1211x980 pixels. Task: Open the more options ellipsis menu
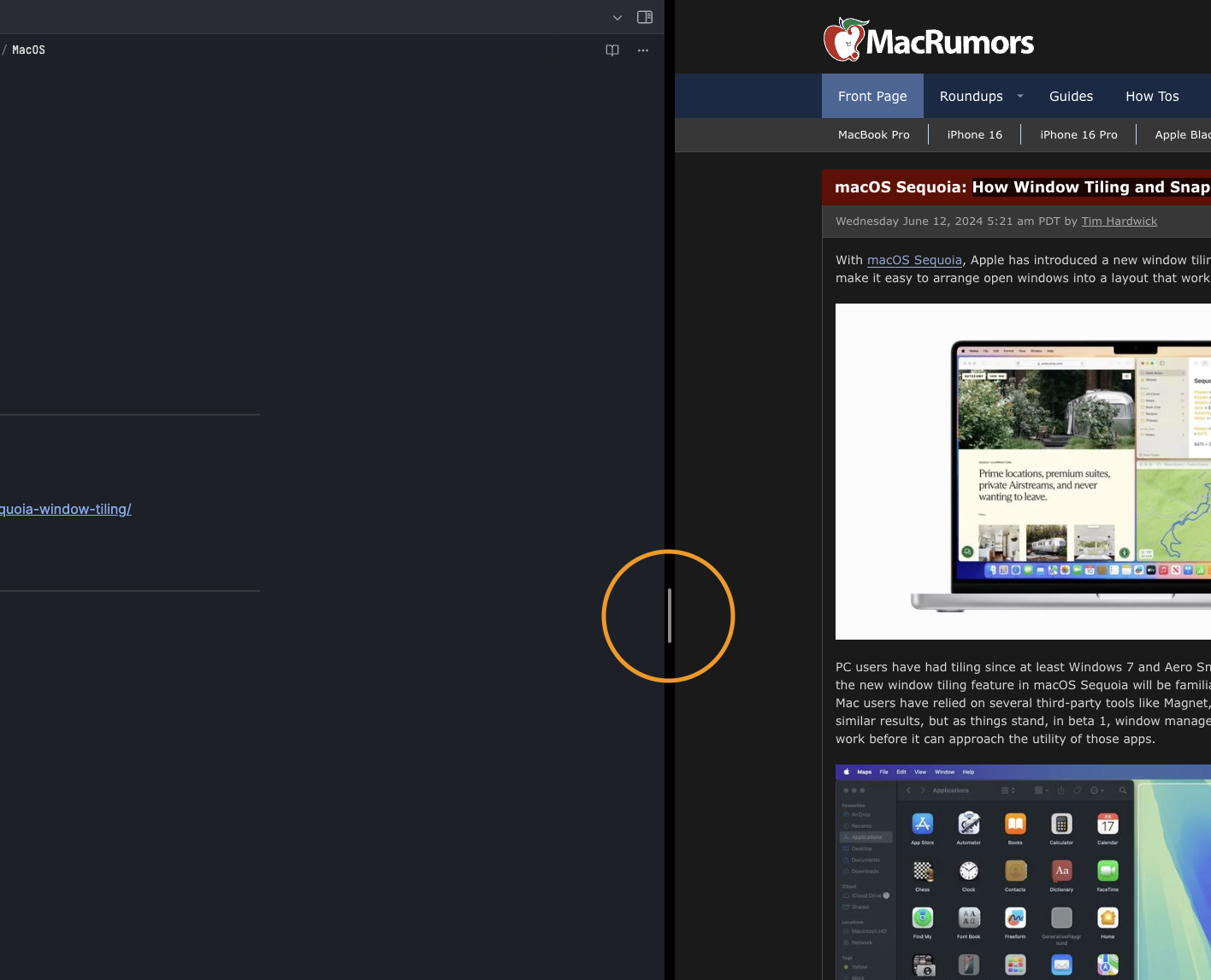click(643, 50)
